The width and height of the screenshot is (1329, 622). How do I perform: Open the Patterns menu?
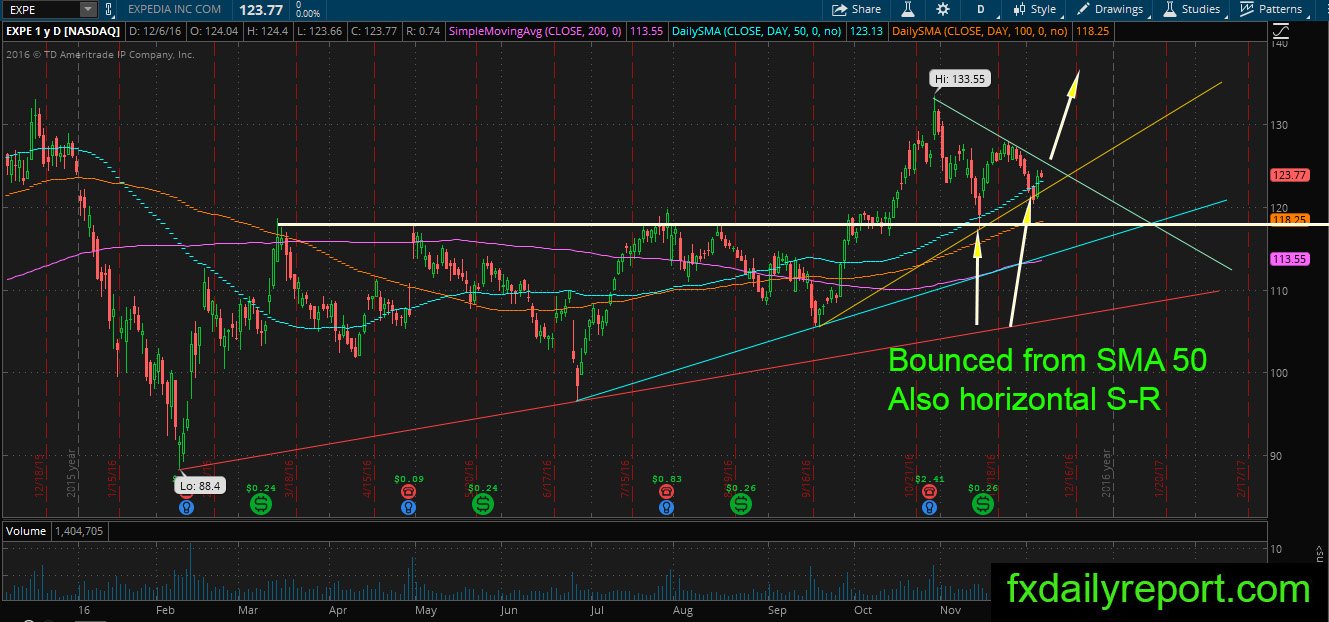[1271, 9]
